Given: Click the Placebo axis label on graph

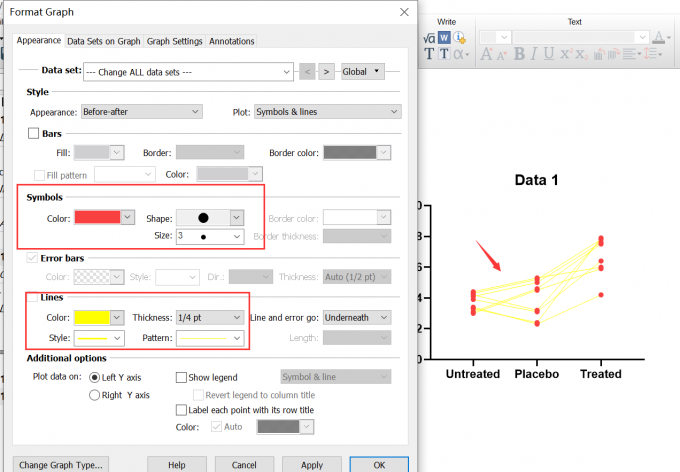Looking at the screenshot, I should tap(536, 374).
